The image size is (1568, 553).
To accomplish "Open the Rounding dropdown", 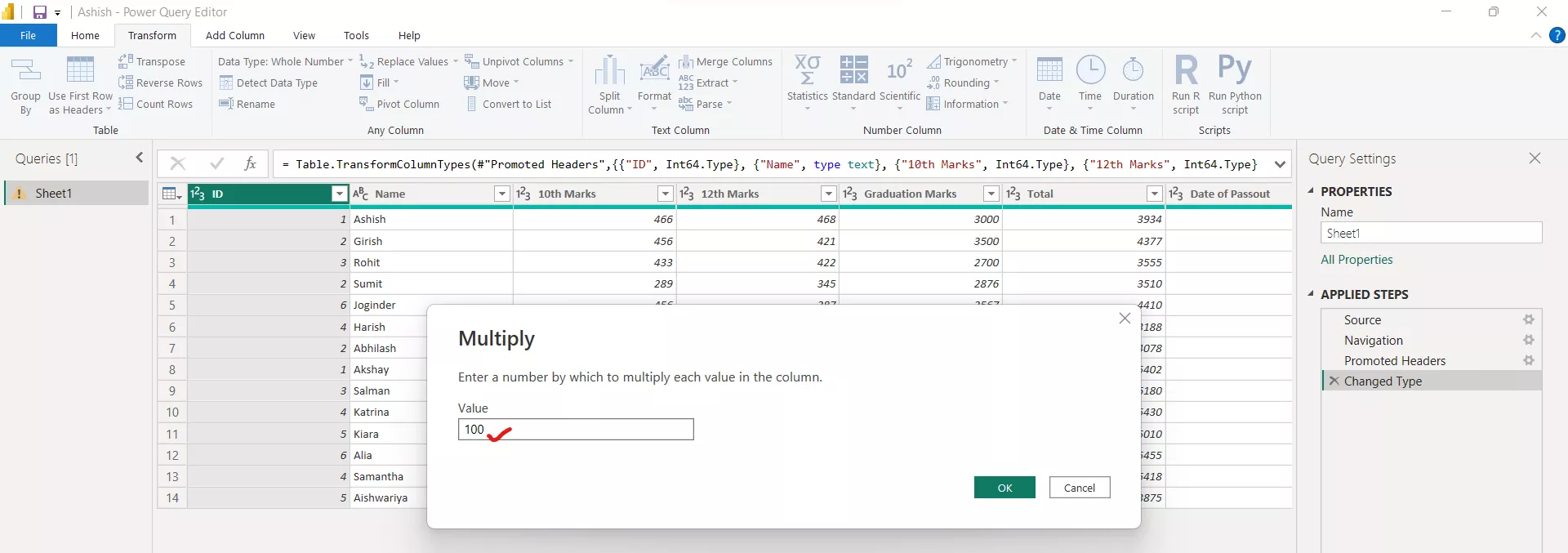I will 964,83.
